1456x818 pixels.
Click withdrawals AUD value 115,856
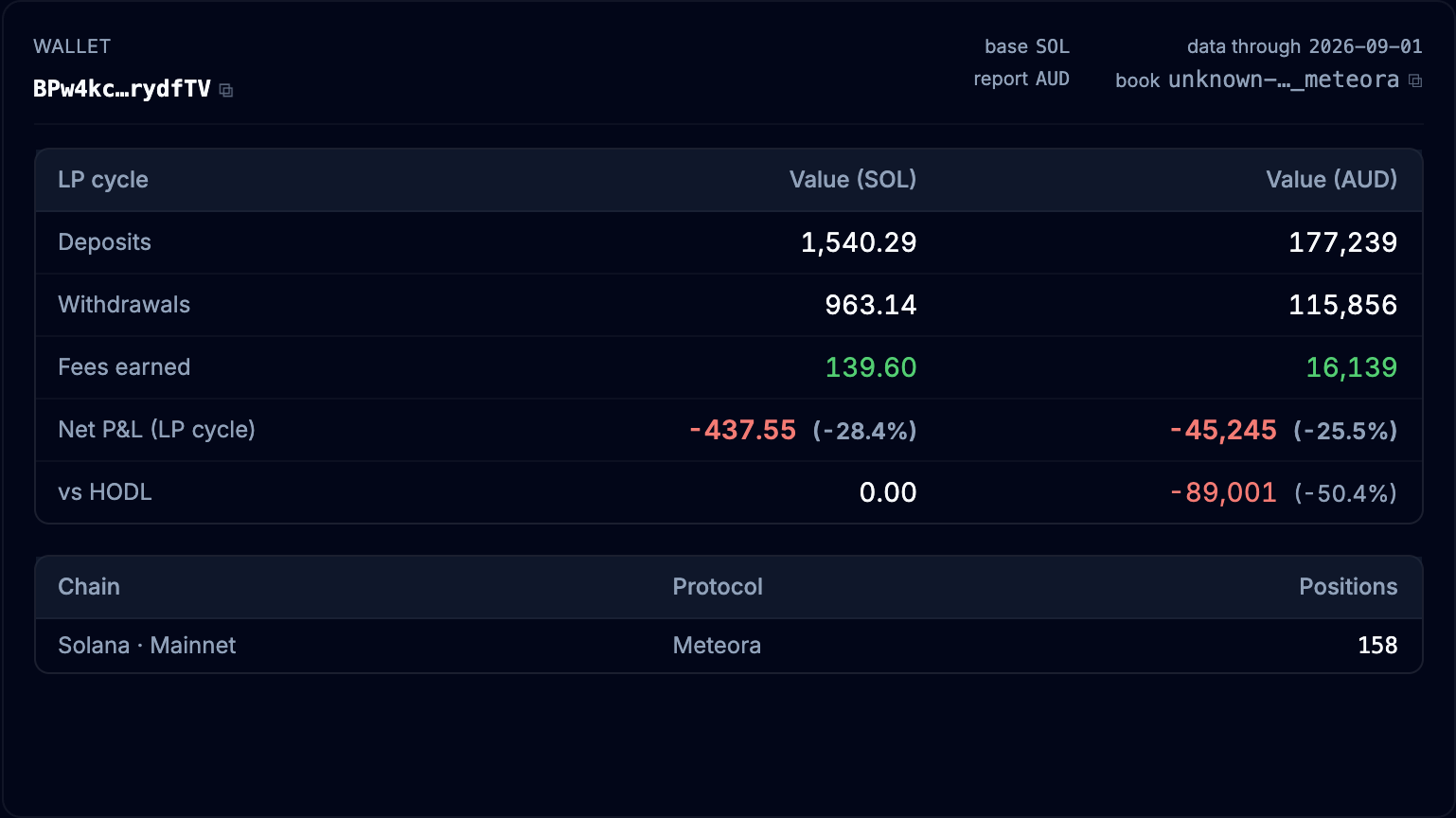pyautogui.click(x=1343, y=305)
